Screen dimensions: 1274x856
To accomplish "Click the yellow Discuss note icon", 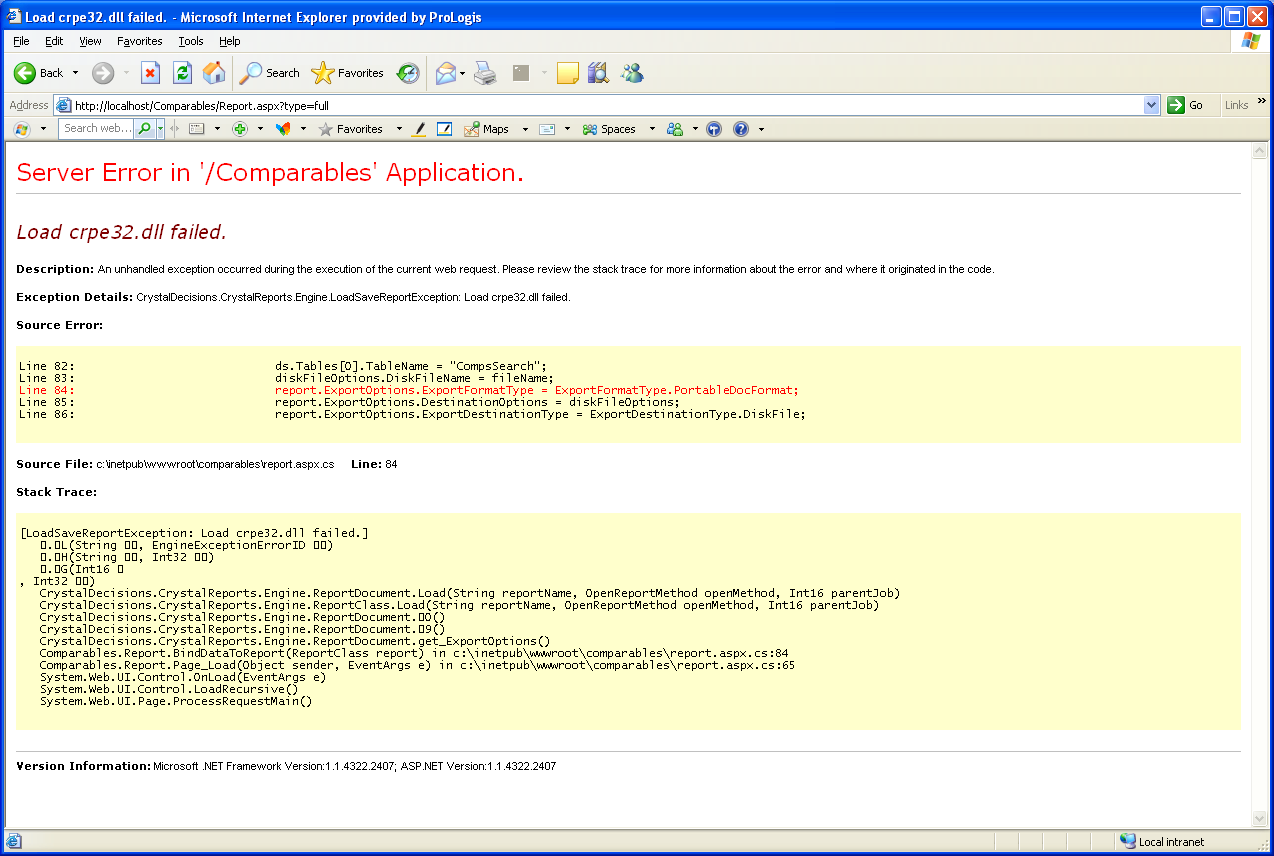I will point(568,73).
